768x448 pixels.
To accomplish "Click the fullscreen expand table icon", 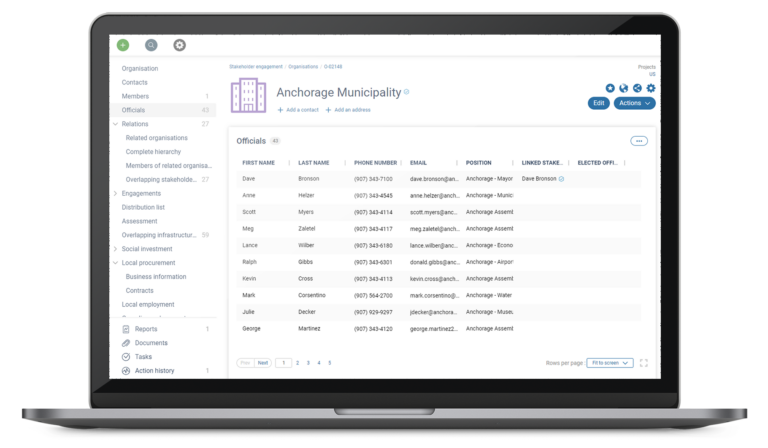I will 644,363.
